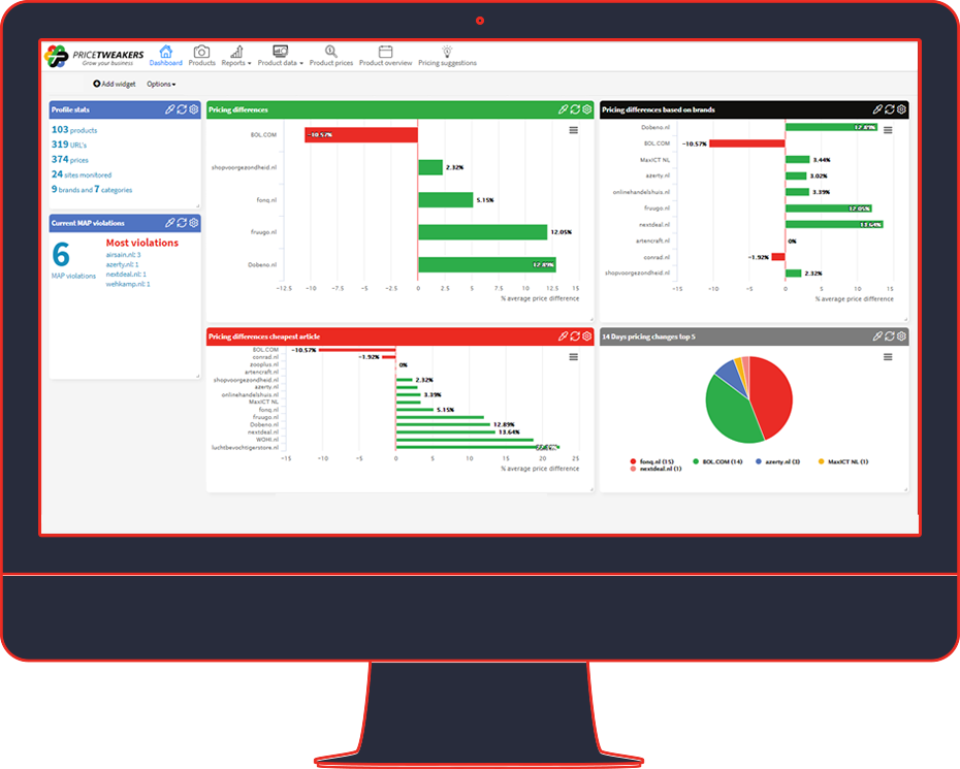Click the large 6 MAP violations number

(x=61, y=255)
